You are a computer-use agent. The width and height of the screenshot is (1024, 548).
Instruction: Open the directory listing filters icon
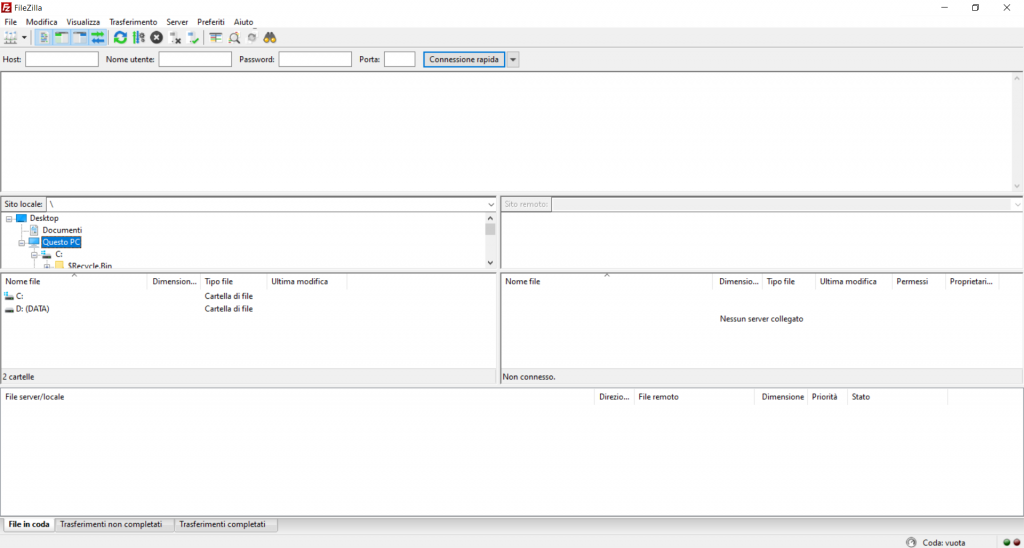215,38
